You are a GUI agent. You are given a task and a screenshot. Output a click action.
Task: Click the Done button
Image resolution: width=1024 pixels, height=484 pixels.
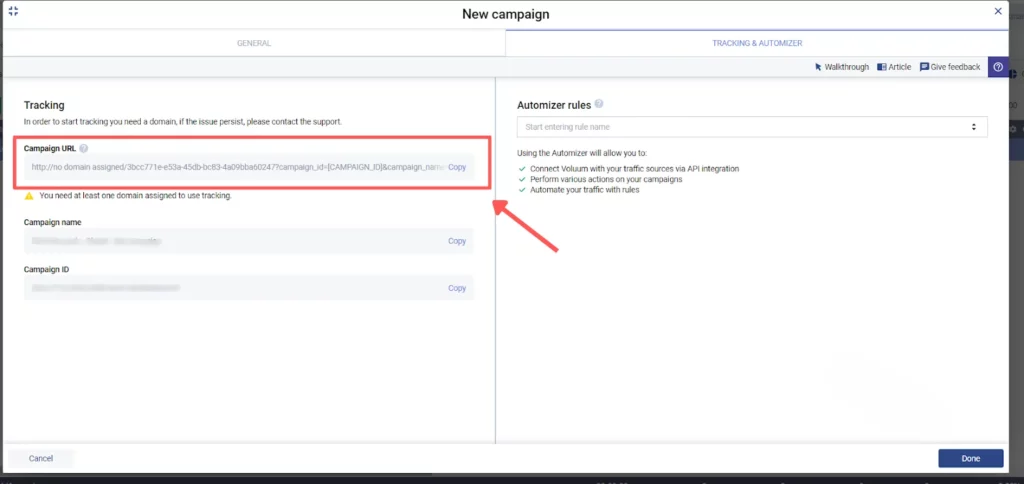click(970, 459)
